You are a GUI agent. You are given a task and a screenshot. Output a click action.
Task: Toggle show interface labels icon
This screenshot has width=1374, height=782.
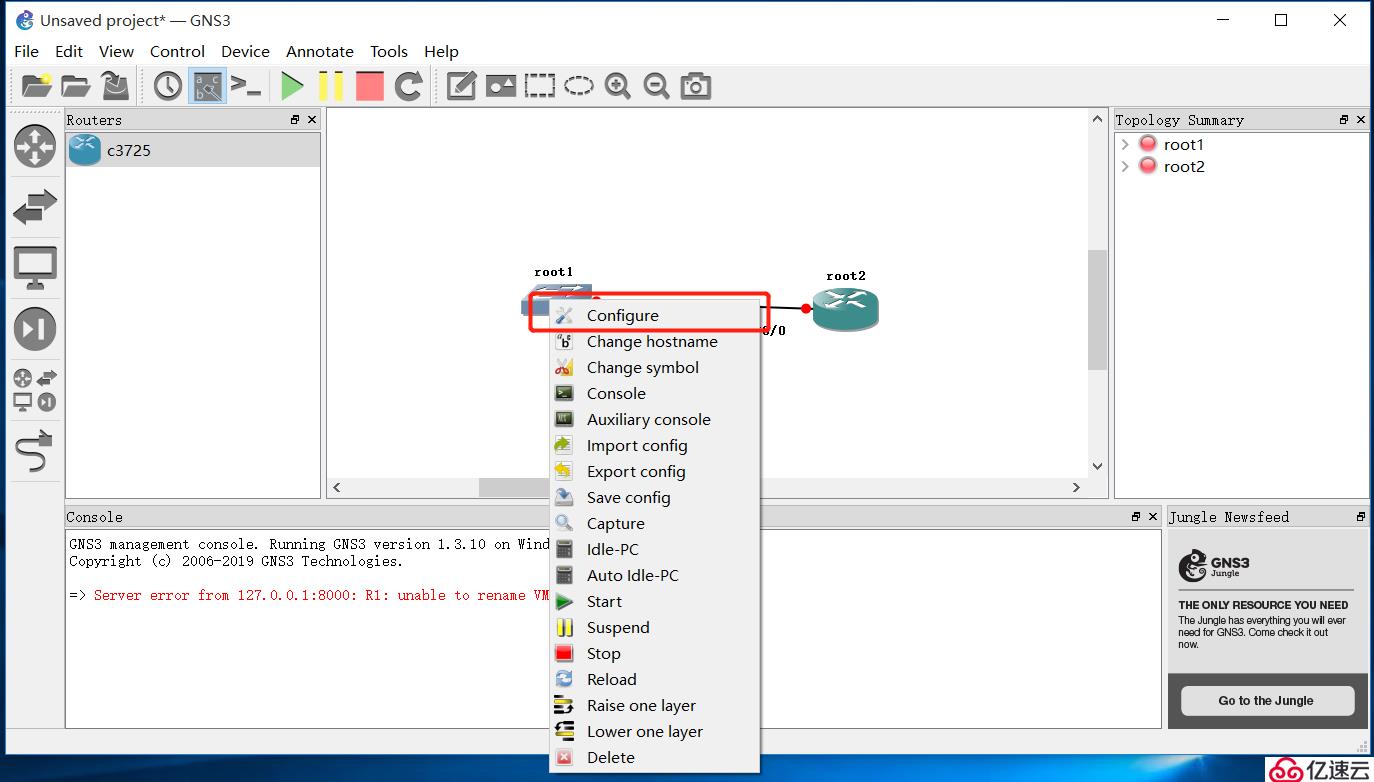[207, 86]
